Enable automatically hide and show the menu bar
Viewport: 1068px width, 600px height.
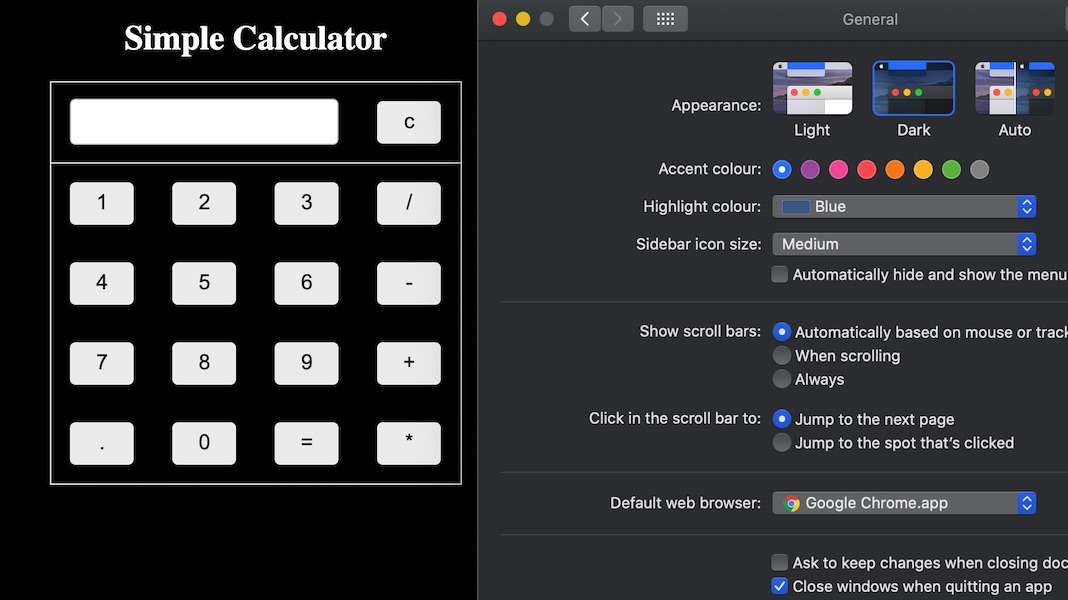coord(780,274)
